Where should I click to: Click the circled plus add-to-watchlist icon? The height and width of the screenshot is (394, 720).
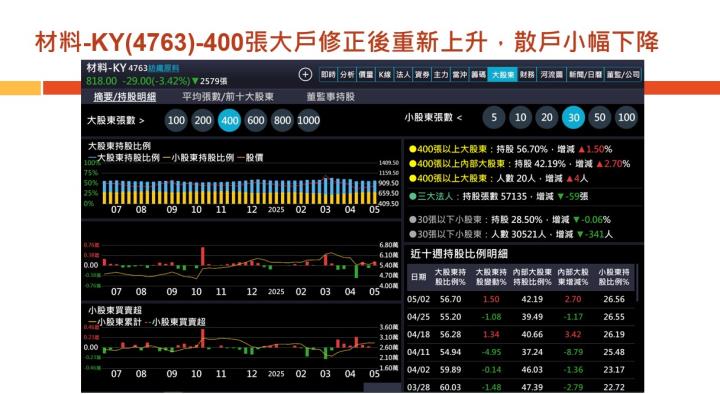click(305, 74)
